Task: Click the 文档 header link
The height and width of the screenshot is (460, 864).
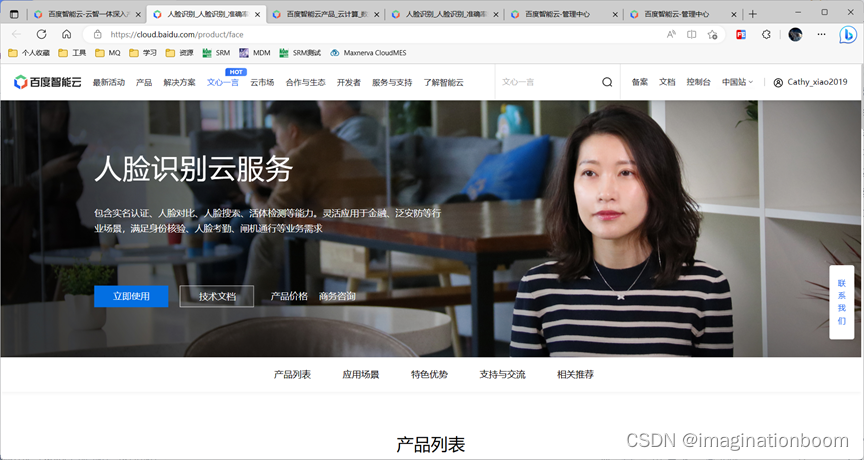Action: tap(667, 82)
